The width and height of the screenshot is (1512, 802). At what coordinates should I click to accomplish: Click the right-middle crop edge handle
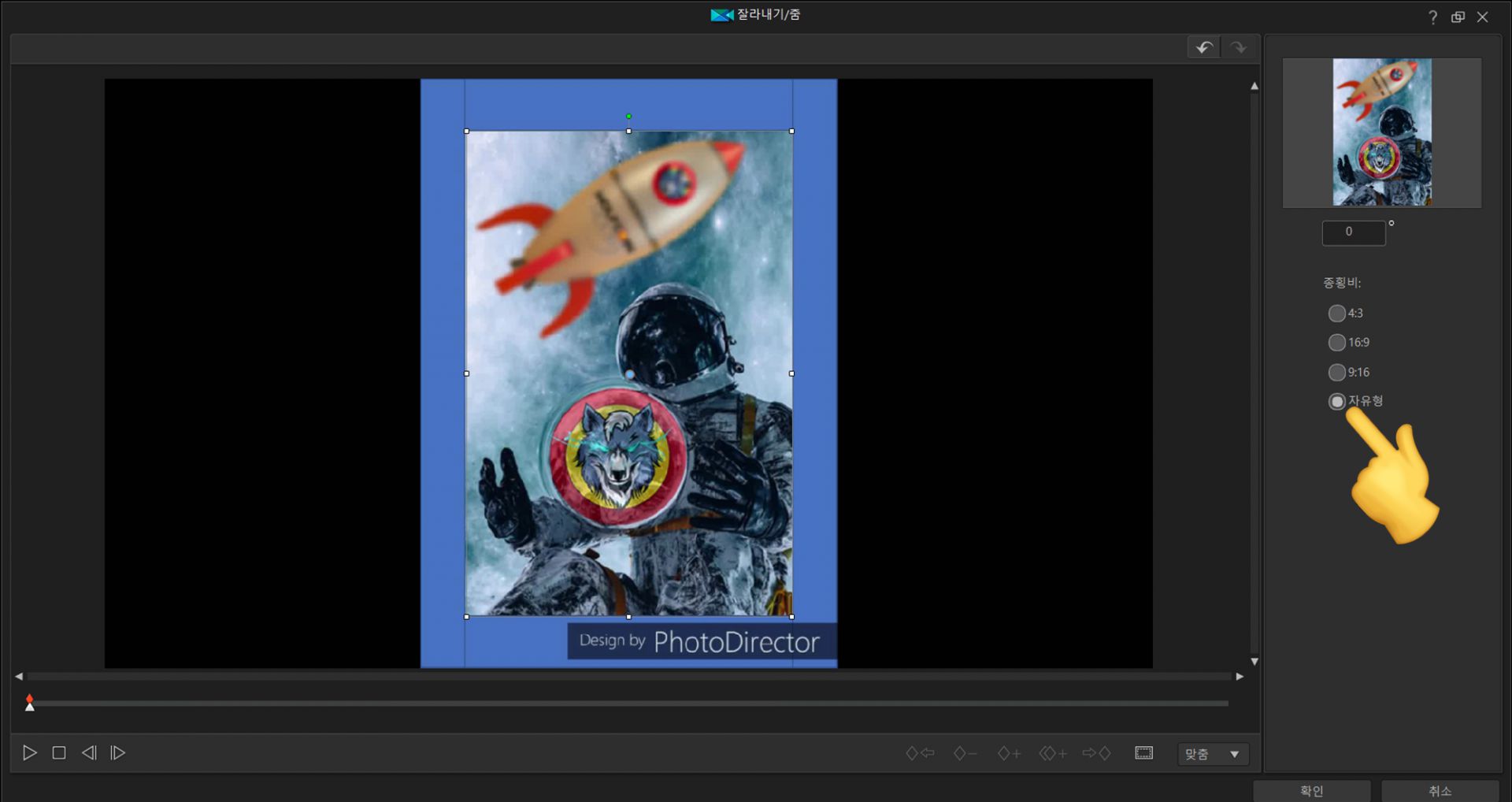pos(791,373)
